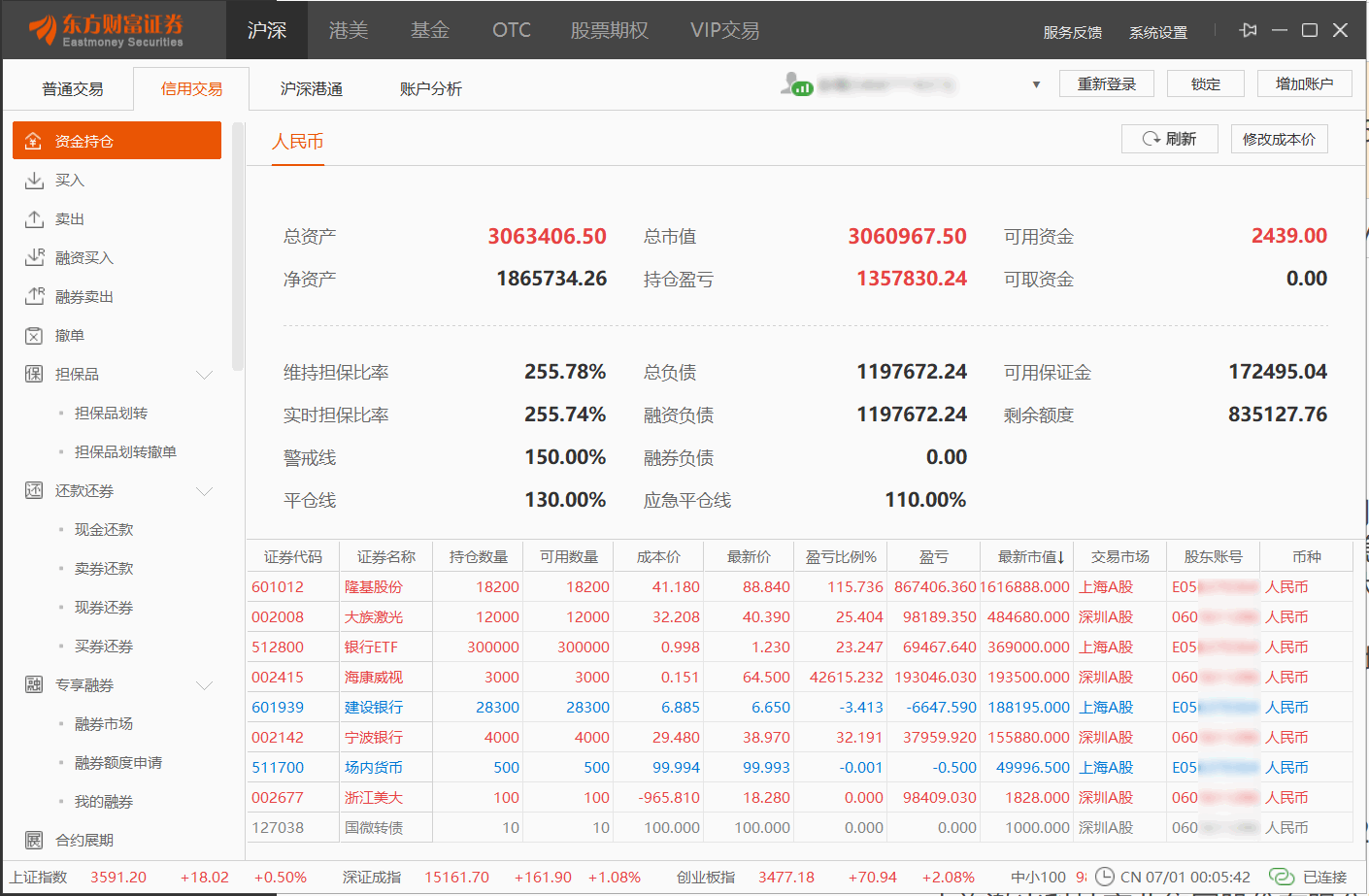
Task: Switch to the 沪深 top tab
Action: (x=267, y=30)
